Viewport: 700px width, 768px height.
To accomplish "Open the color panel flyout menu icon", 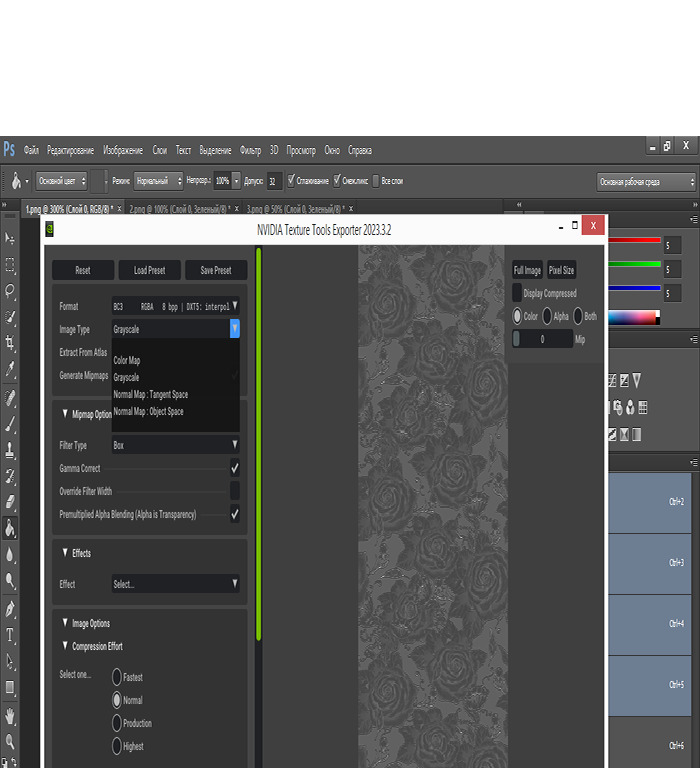I will pos(694,219).
